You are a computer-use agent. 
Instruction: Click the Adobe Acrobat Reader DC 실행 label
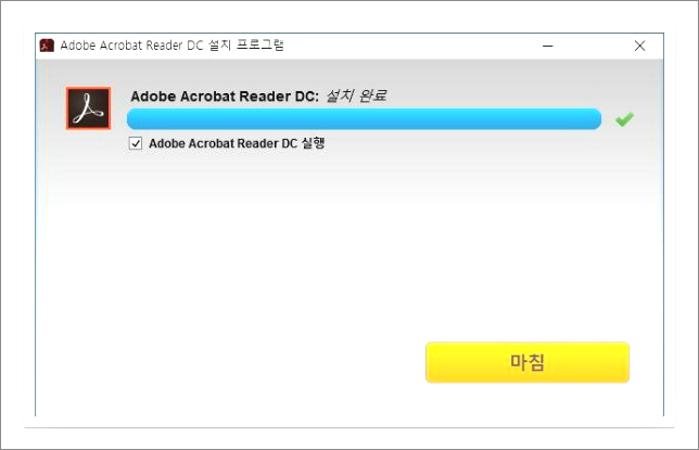pos(237,144)
